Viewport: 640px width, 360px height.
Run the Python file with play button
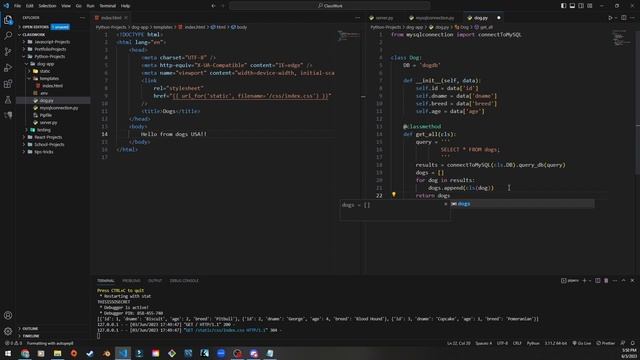[610, 18]
